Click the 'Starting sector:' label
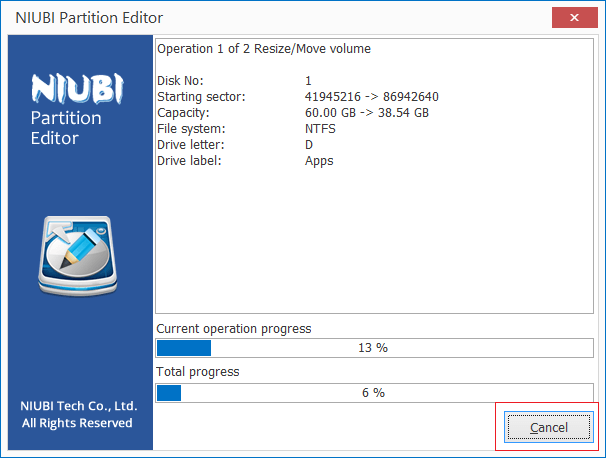Image resolution: width=606 pixels, height=458 pixels. pos(201,97)
